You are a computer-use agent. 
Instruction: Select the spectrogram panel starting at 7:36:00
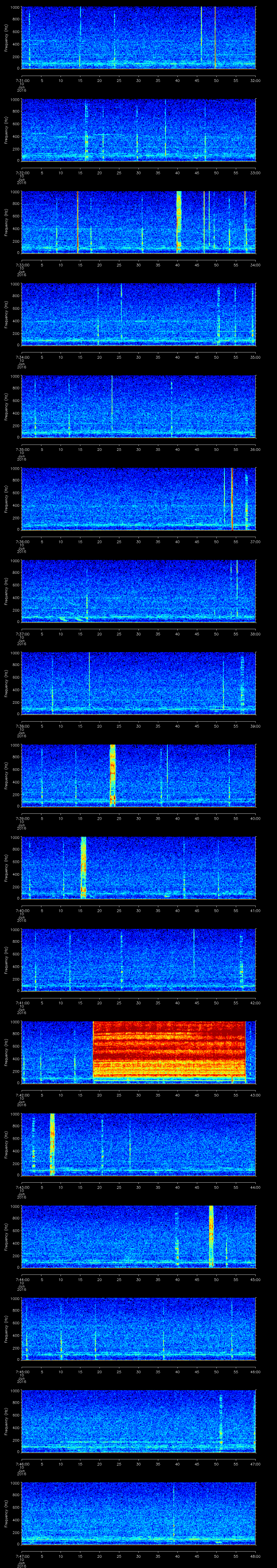coord(138,499)
